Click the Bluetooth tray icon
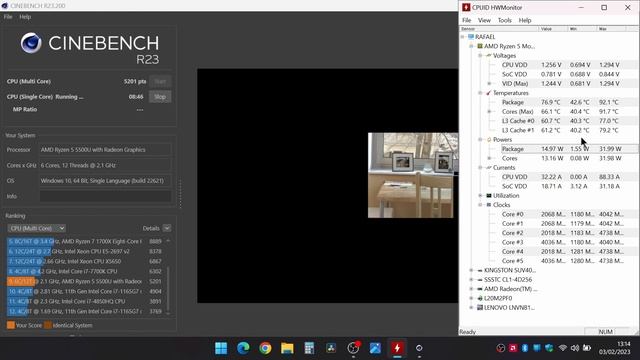Screen dimensions: 640x360 click(x=525, y=348)
